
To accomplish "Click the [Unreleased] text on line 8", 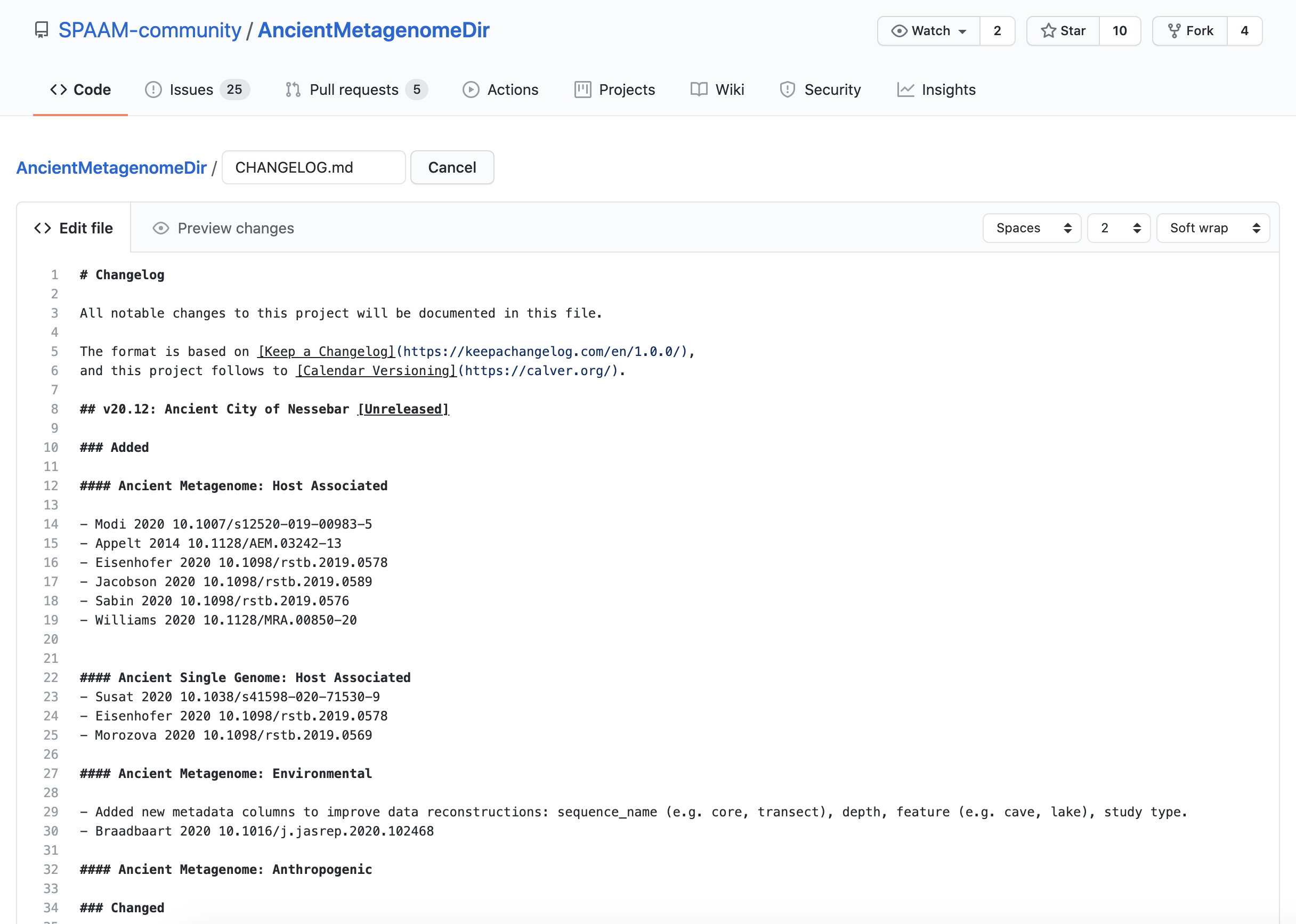I will pos(403,409).
